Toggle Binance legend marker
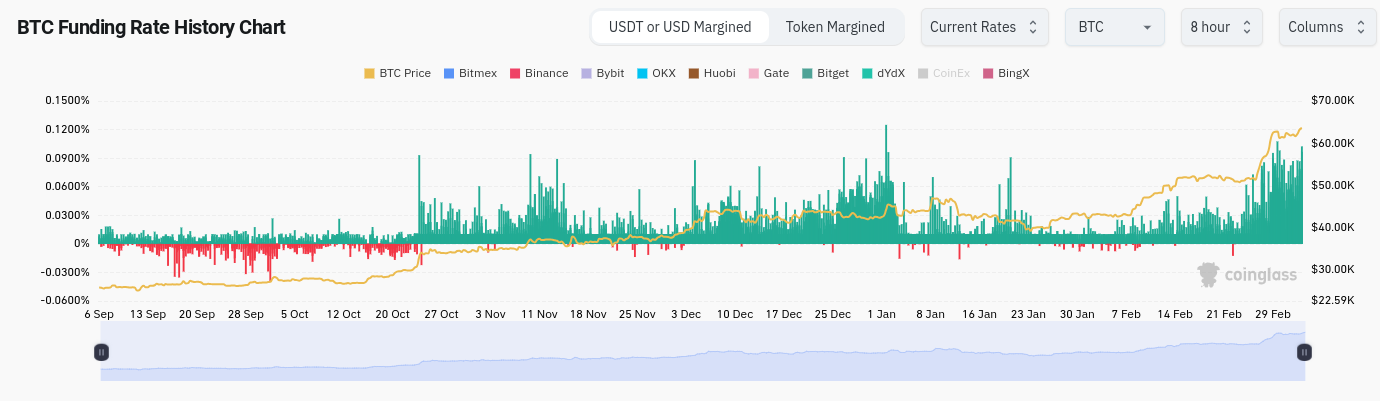1380x401 pixels. pyautogui.click(x=515, y=73)
